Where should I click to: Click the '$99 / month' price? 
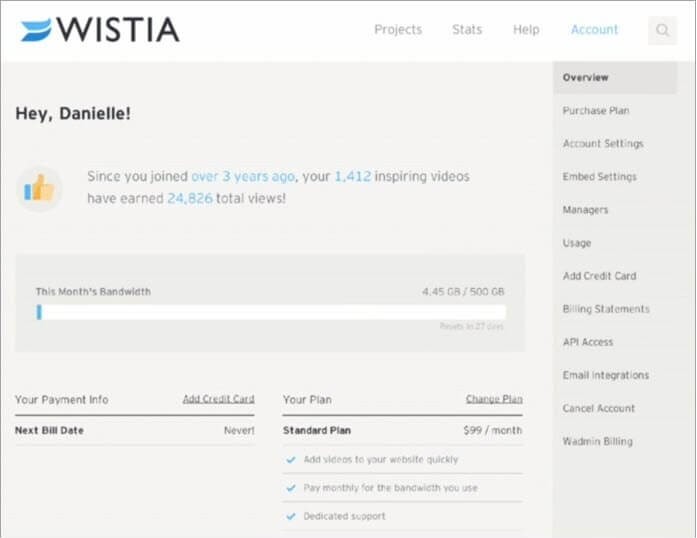pos(493,430)
